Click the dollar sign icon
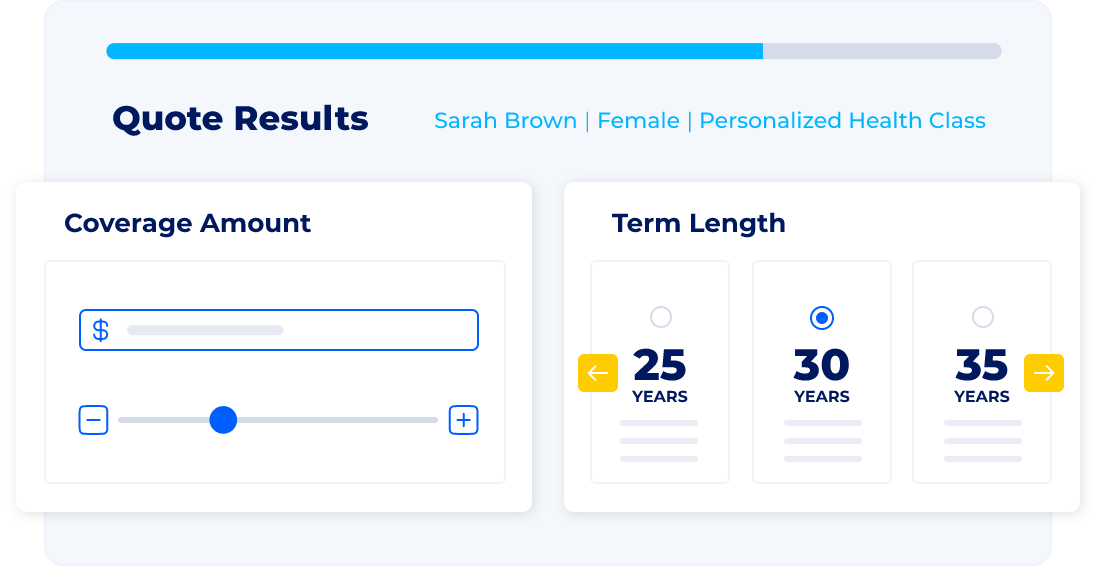 pos(101,330)
